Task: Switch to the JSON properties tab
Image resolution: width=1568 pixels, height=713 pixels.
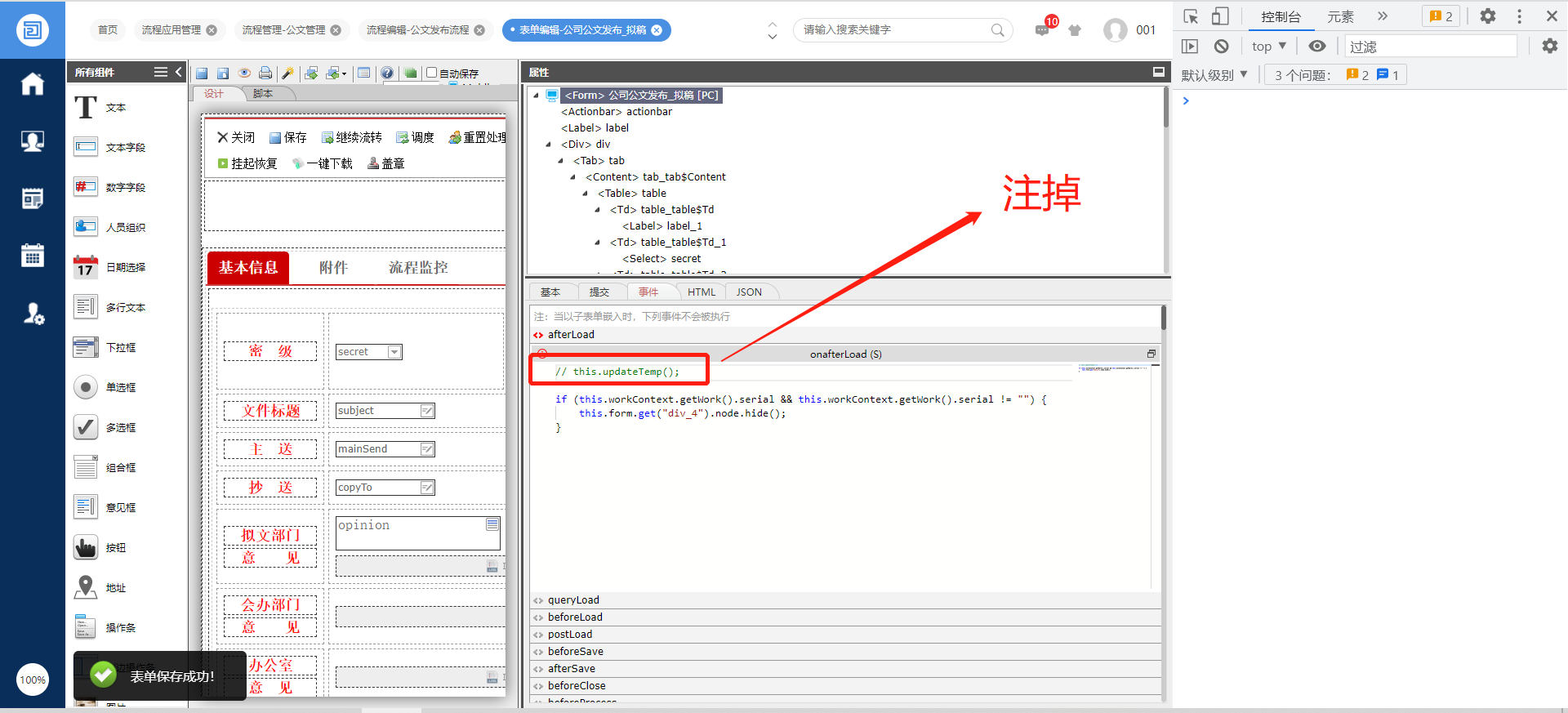Action: 749,292
